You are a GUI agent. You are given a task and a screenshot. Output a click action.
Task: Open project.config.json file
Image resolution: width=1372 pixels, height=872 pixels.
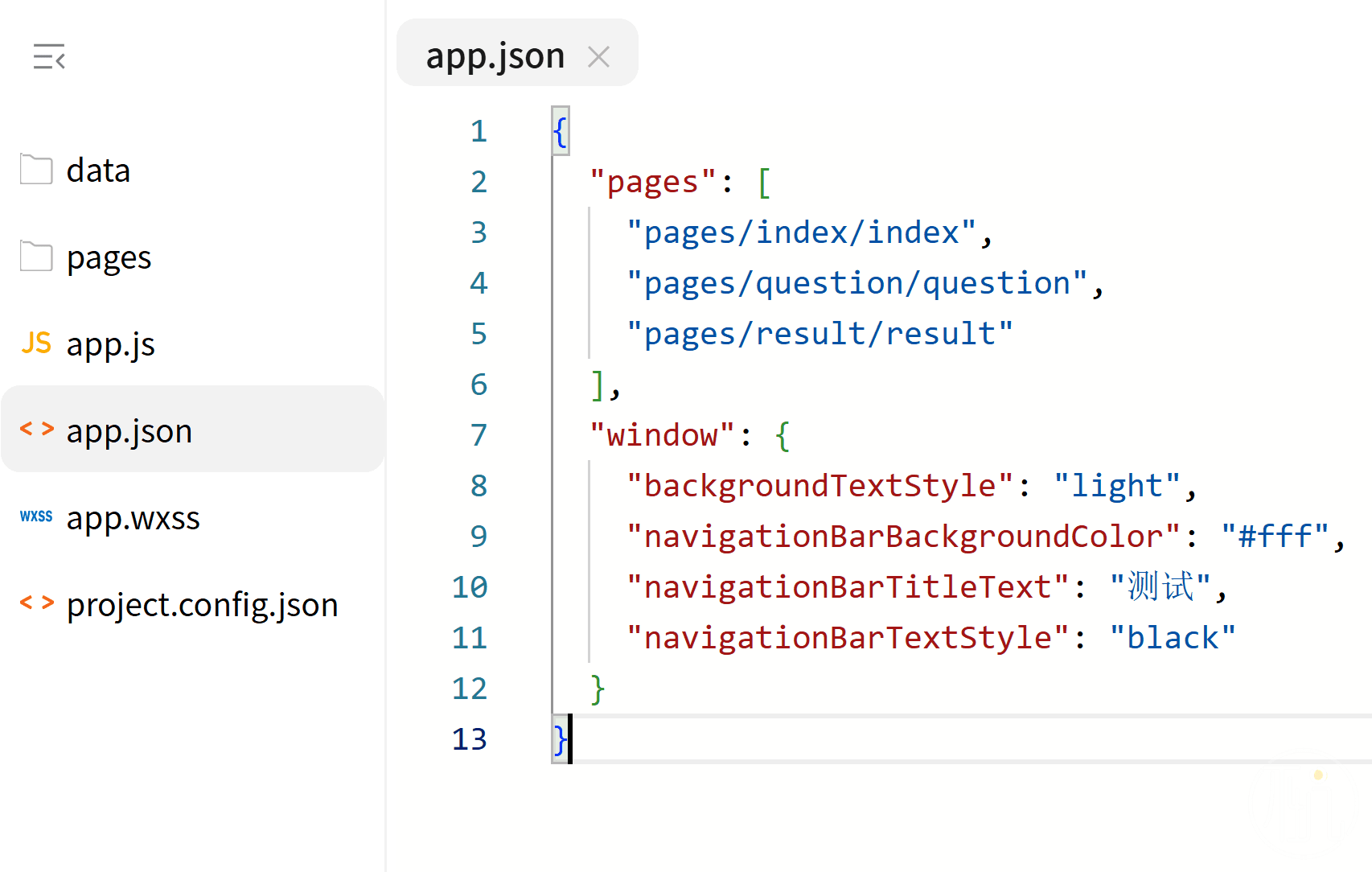coord(202,605)
